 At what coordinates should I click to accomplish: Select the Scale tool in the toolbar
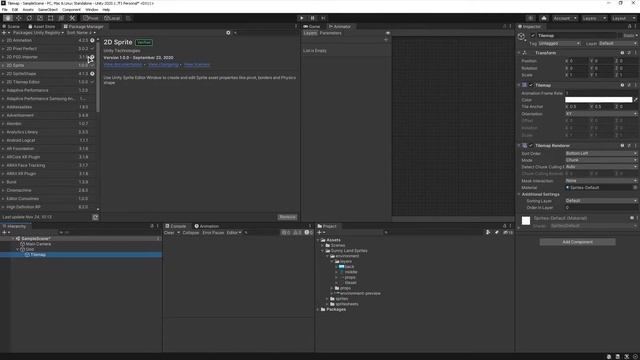[40, 18]
